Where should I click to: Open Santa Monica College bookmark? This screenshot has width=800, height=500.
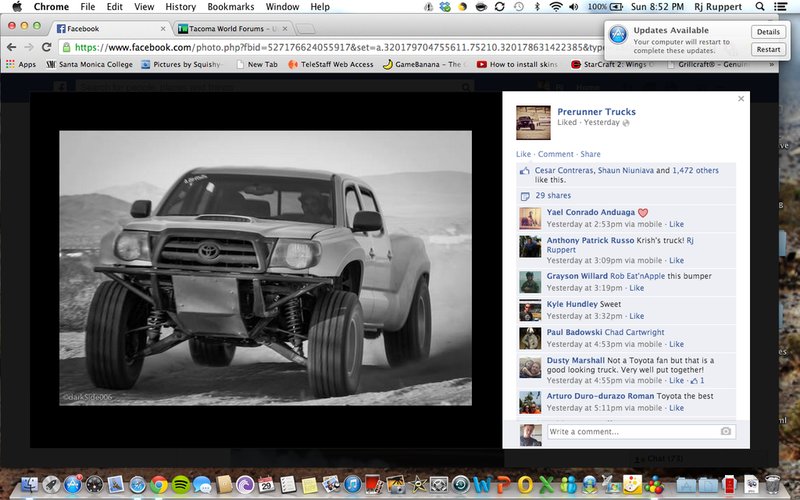tap(89, 64)
